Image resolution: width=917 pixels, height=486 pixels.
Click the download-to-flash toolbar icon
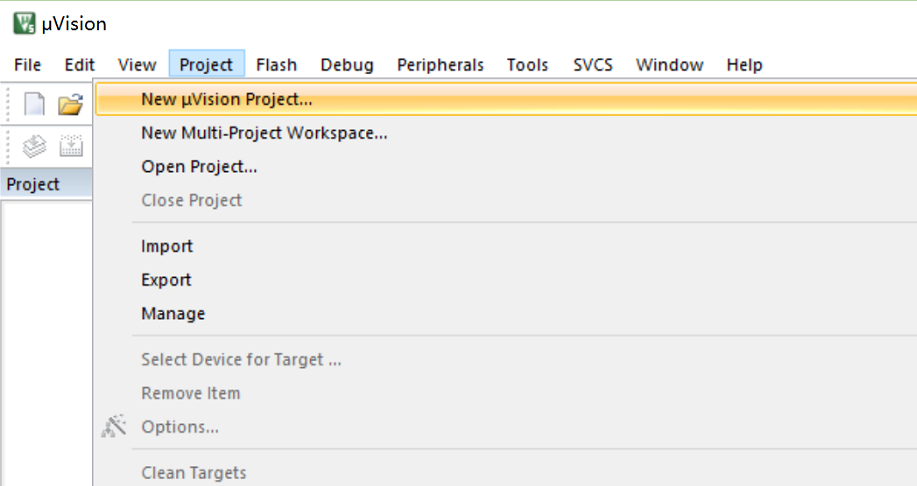(71, 146)
